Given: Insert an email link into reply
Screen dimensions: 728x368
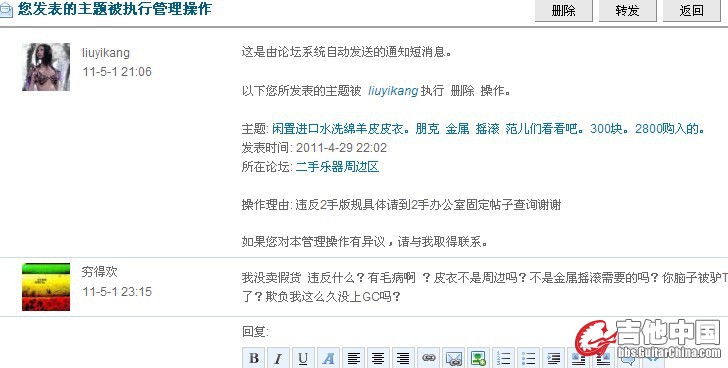Looking at the screenshot, I should [x=453, y=358].
